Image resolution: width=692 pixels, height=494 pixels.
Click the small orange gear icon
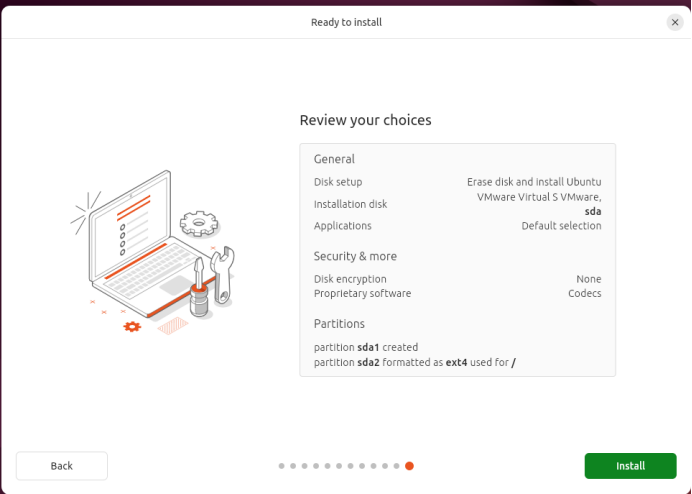132,327
